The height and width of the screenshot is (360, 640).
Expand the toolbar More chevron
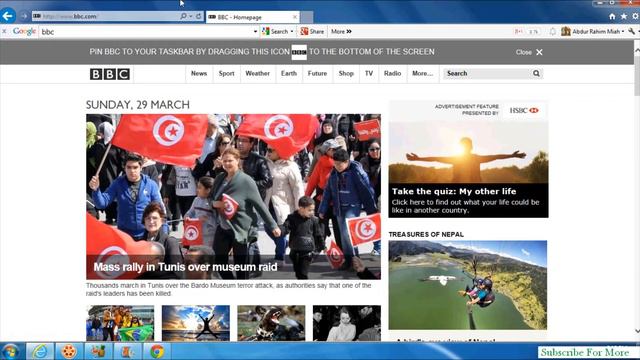coord(341,31)
